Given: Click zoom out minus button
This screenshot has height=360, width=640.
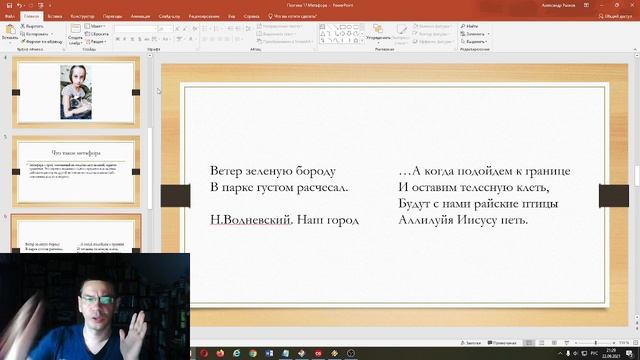Looking at the screenshot, I should point(576,343).
